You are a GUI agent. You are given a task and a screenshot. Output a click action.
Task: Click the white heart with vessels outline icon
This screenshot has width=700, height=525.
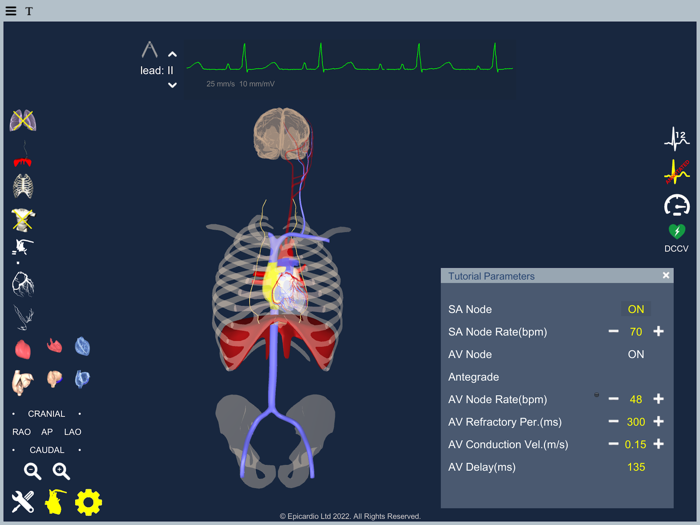click(x=23, y=247)
